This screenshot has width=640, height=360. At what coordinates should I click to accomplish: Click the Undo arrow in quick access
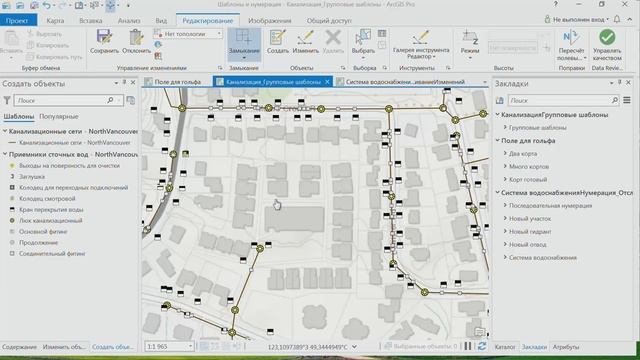(x=46, y=5)
